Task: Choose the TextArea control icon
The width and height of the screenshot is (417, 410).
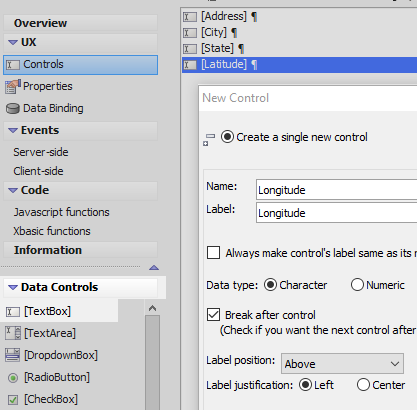Action: coord(13,333)
